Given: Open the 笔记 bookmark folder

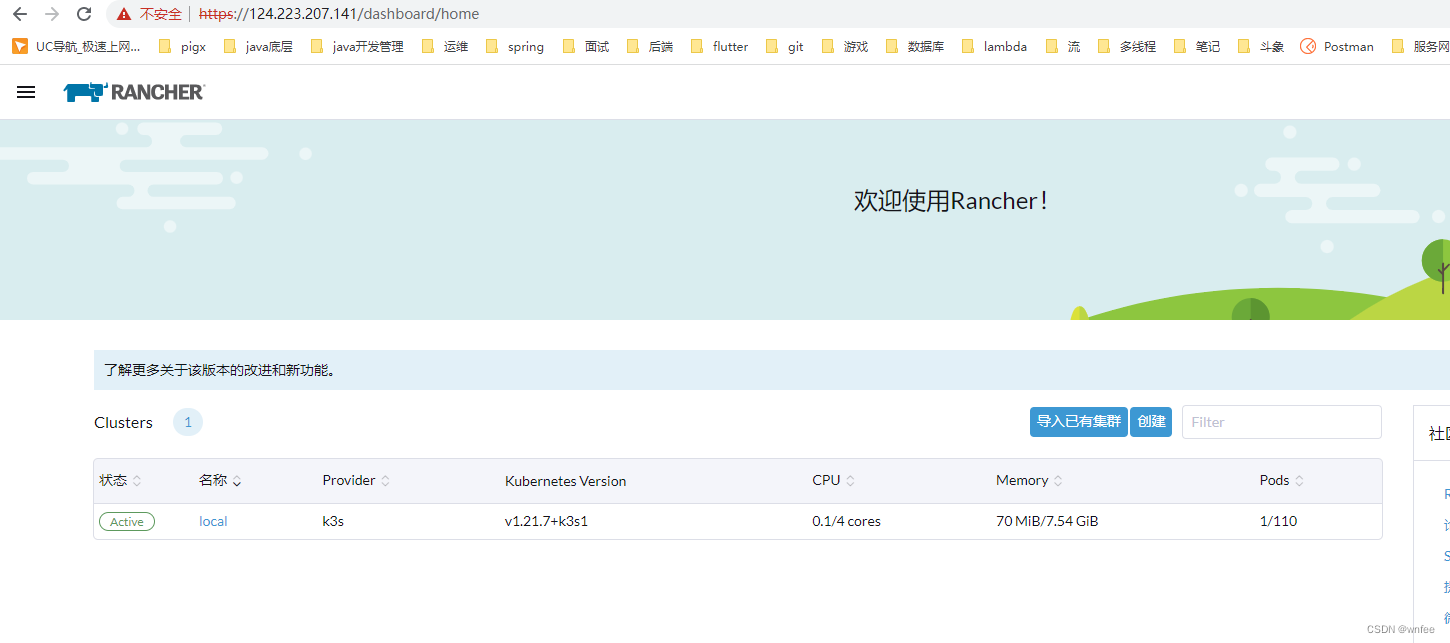Looking at the screenshot, I should pos(1196,46).
